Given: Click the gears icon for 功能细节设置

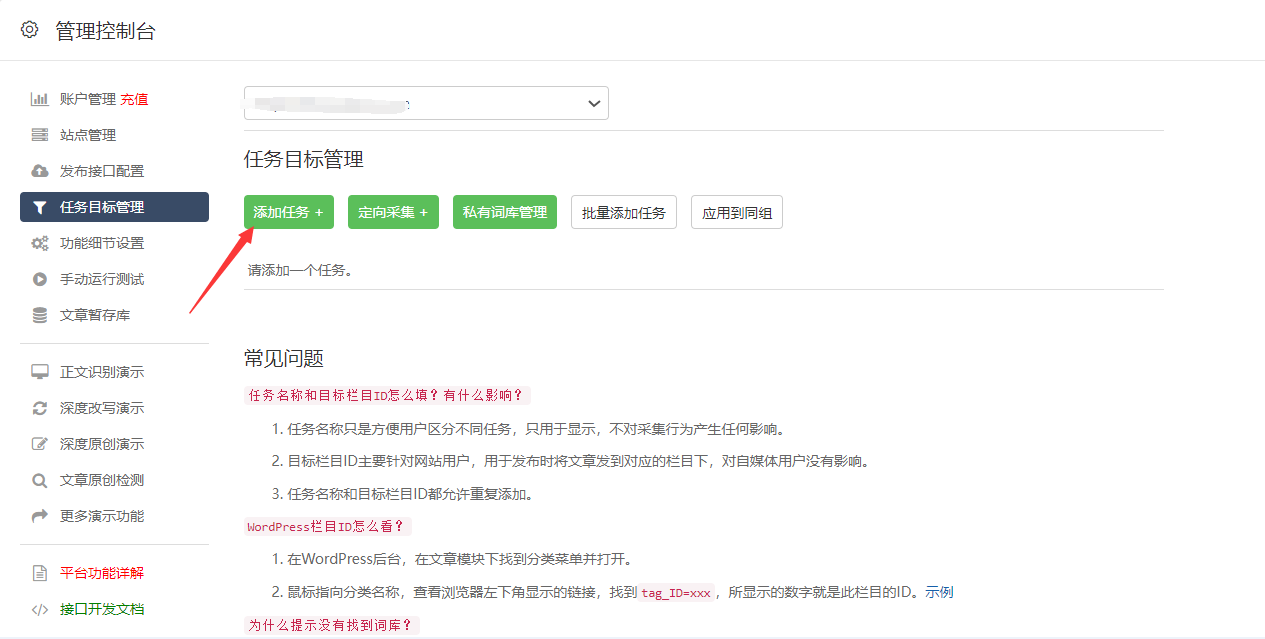Looking at the screenshot, I should pos(40,243).
